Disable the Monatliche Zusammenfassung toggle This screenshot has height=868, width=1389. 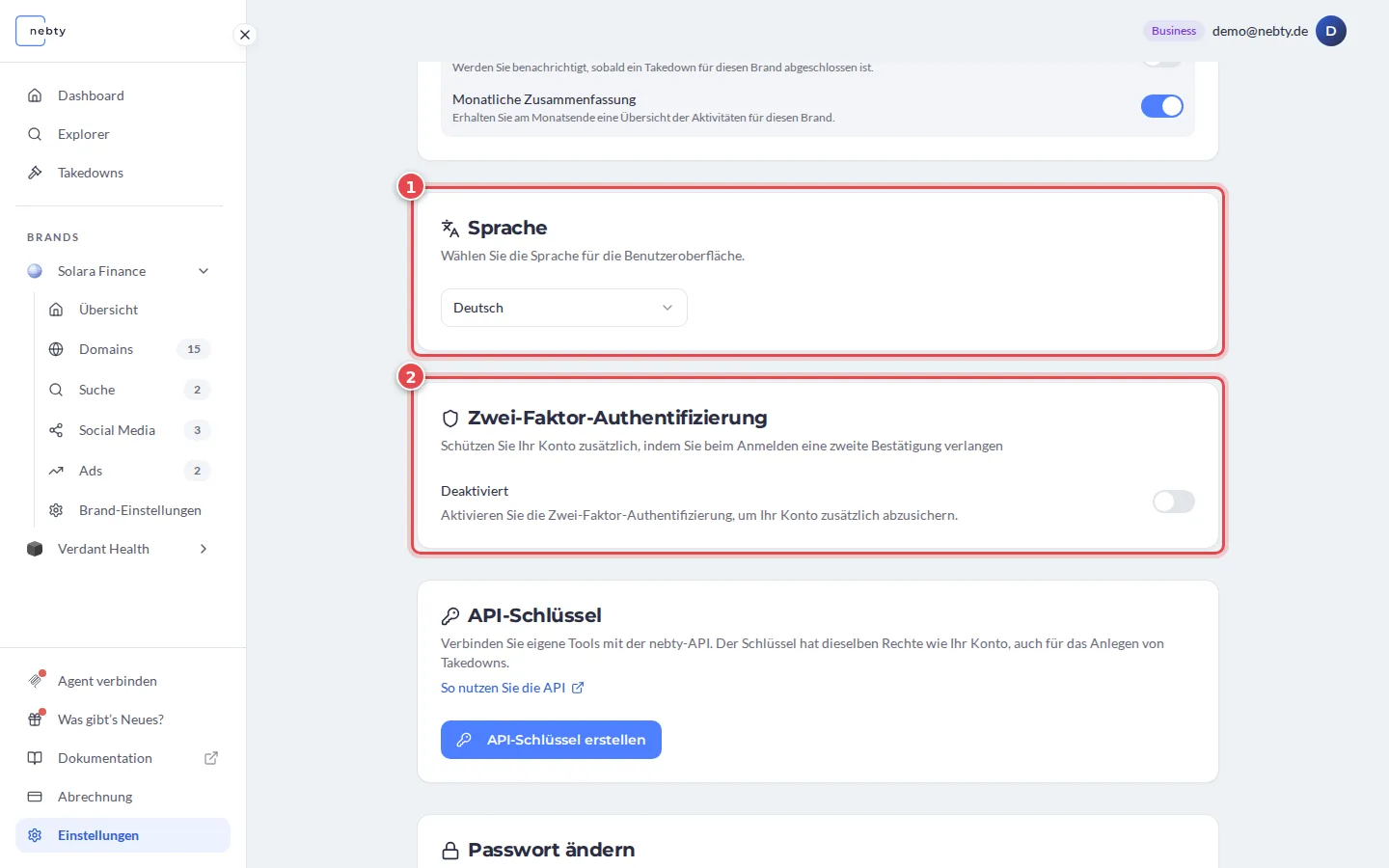point(1162,106)
